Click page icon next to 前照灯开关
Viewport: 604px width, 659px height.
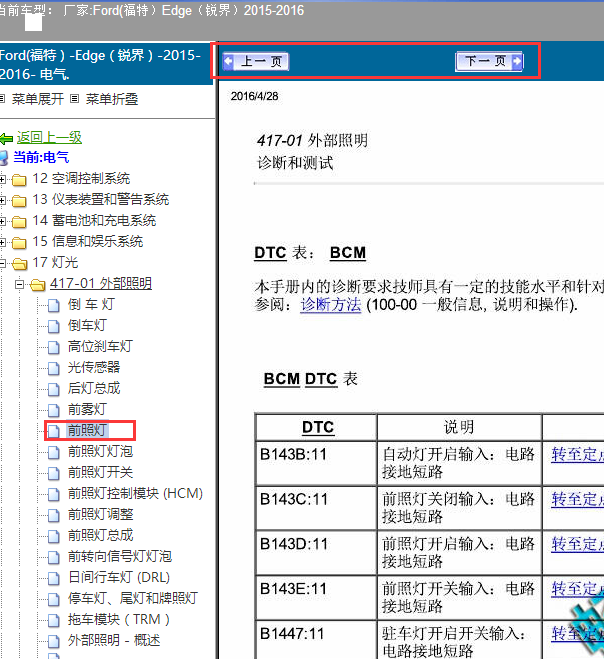point(54,474)
